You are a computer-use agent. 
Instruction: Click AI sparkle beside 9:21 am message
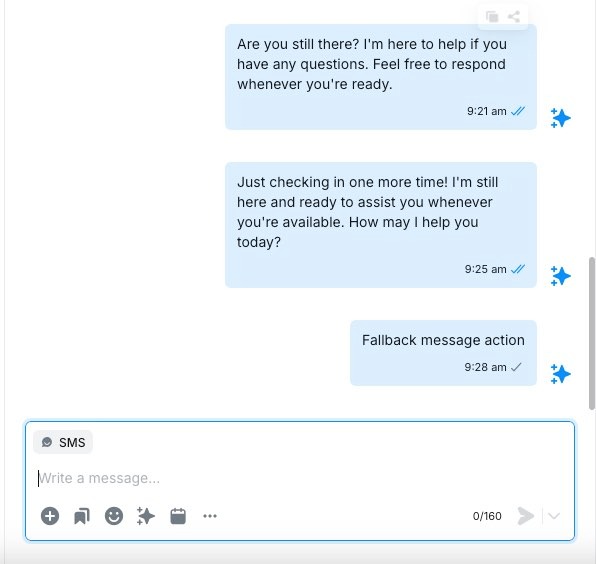(x=561, y=118)
